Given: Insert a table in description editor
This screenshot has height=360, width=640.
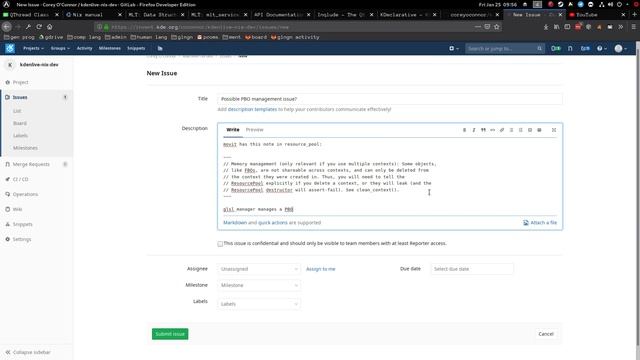Looking at the screenshot, I should click(x=539, y=130).
